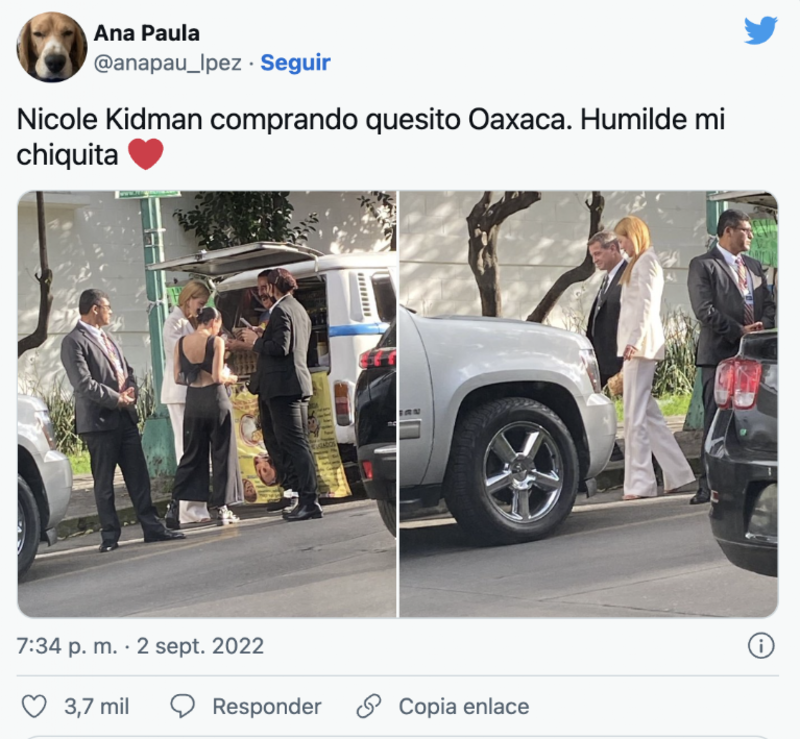Open Ana Paula's dog profile picture

tap(52, 47)
